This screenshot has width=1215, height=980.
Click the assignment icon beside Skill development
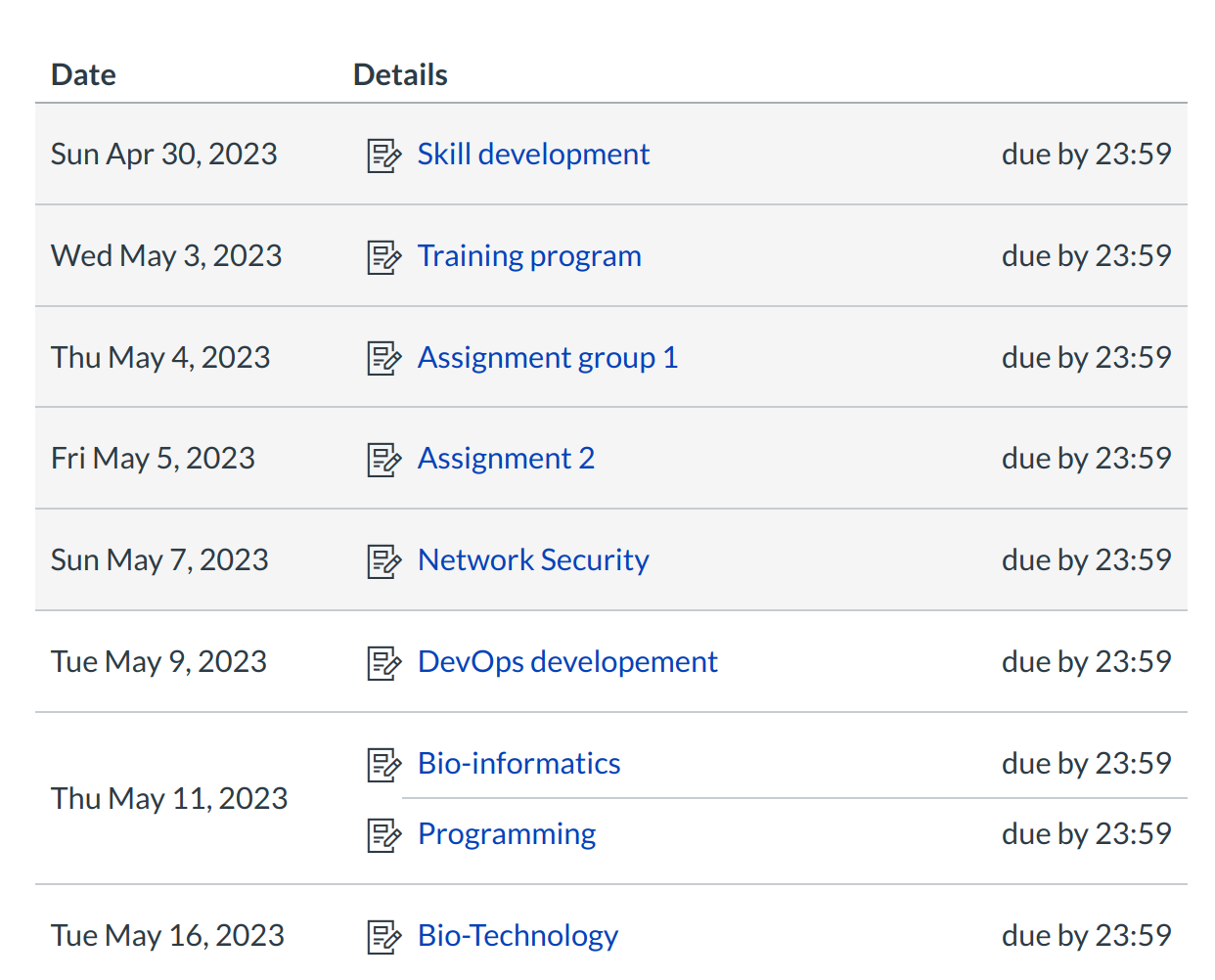pos(383,155)
